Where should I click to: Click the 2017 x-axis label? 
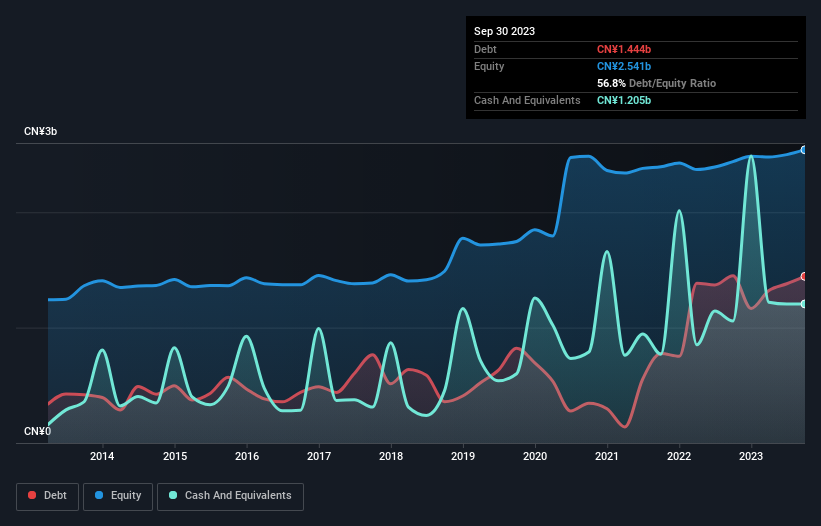click(x=319, y=456)
